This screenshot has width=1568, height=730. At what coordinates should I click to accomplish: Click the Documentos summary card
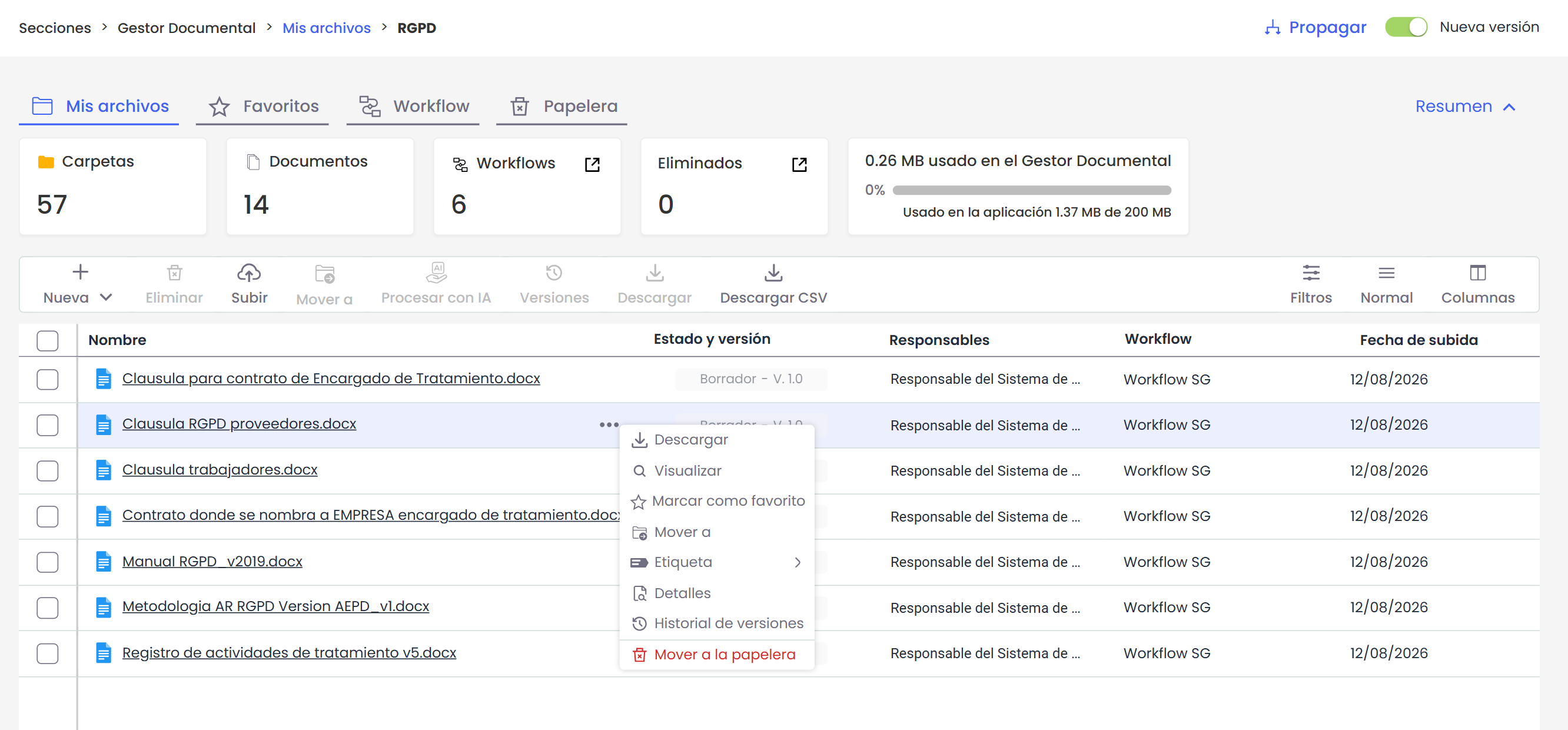point(320,186)
